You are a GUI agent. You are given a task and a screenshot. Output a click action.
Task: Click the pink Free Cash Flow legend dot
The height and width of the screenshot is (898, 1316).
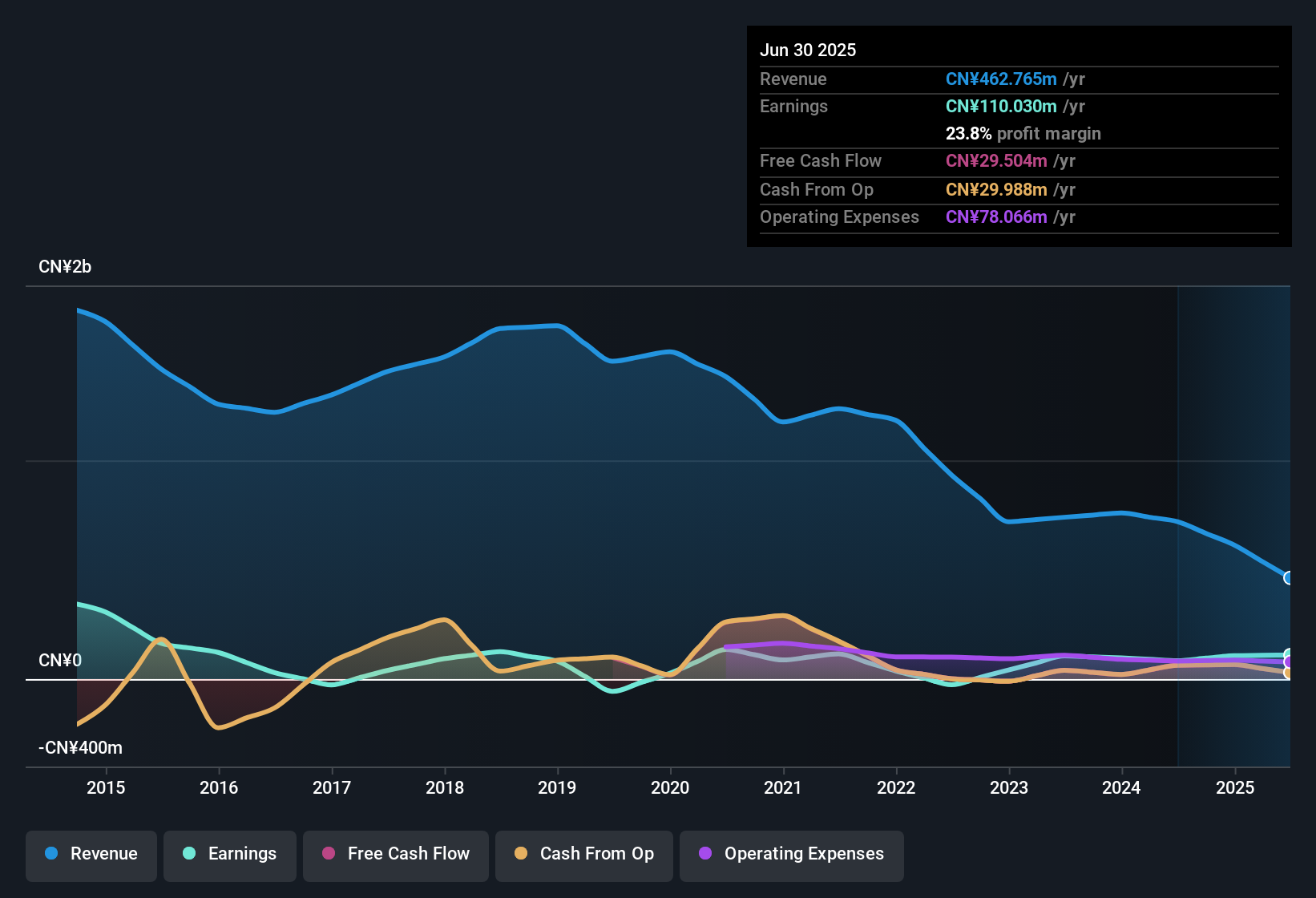coord(327,854)
